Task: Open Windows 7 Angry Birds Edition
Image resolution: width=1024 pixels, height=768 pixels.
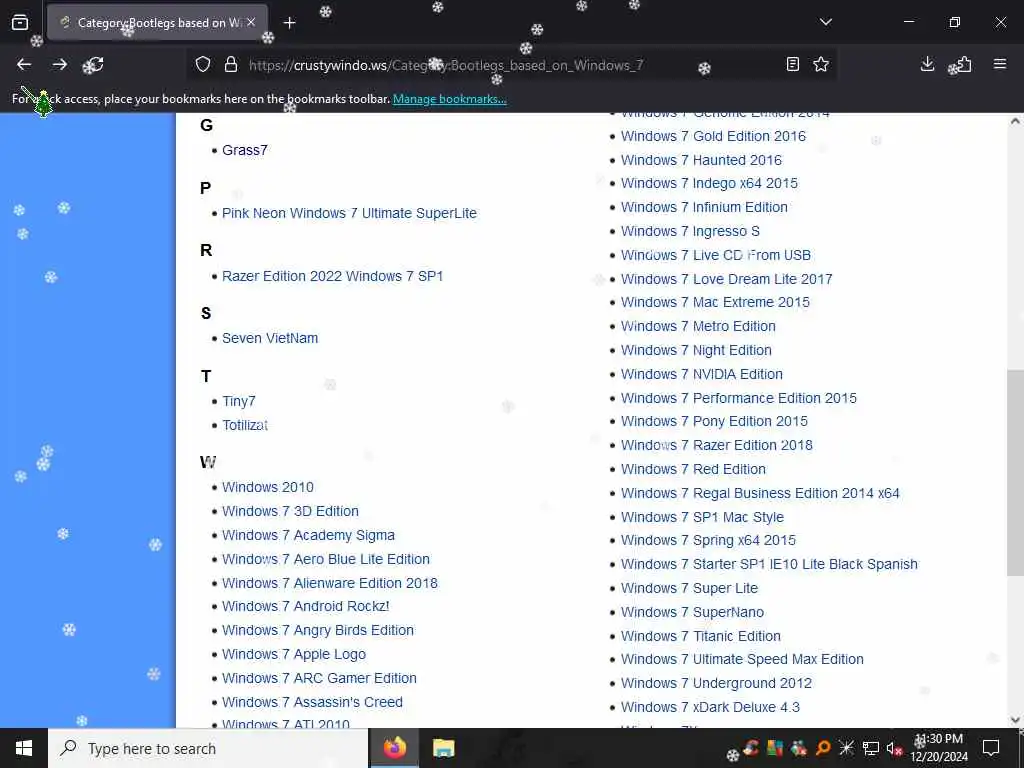Action: tap(318, 630)
